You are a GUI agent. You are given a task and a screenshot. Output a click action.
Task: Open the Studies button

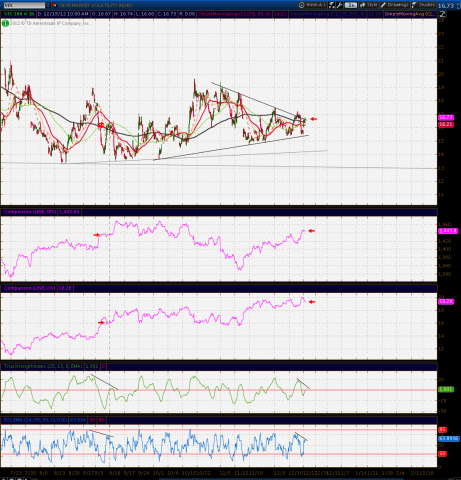pyautogui.click(x=423, y=5)
